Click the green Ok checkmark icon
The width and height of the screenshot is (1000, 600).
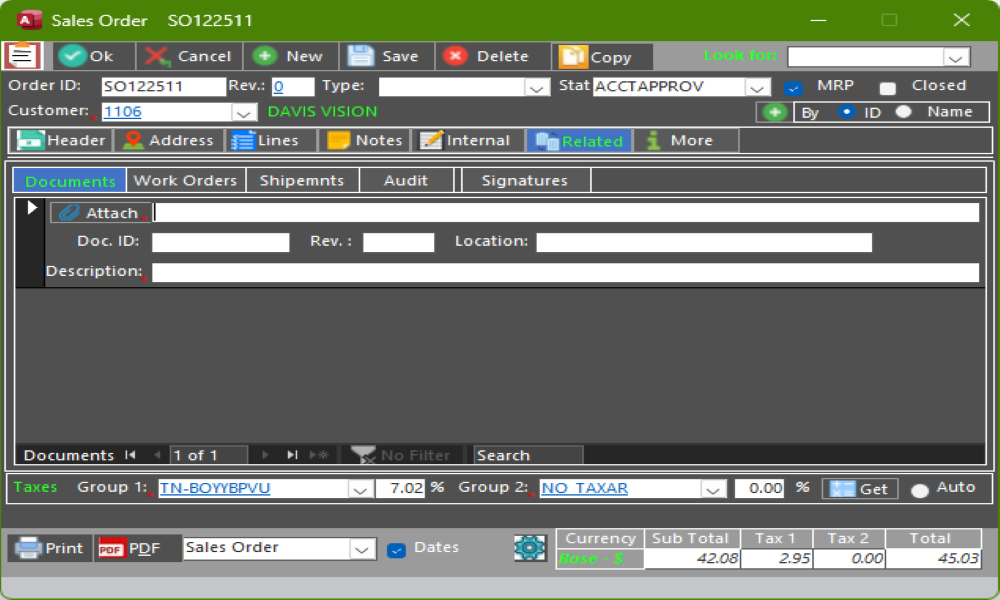pos(72,56)
